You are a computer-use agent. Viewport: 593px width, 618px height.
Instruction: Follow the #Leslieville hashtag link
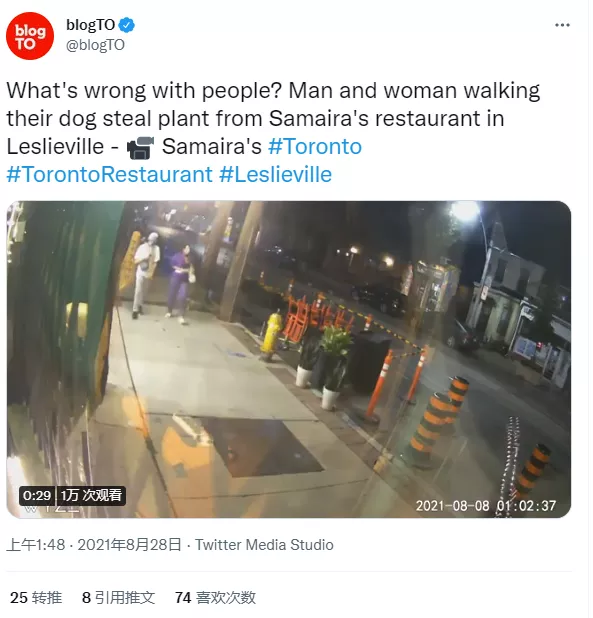pyautogui.click(x=275, y=174)
